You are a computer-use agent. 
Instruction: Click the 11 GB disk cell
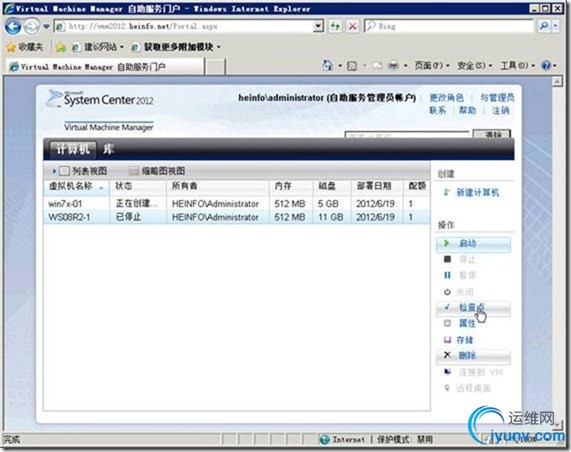[331, 217]
